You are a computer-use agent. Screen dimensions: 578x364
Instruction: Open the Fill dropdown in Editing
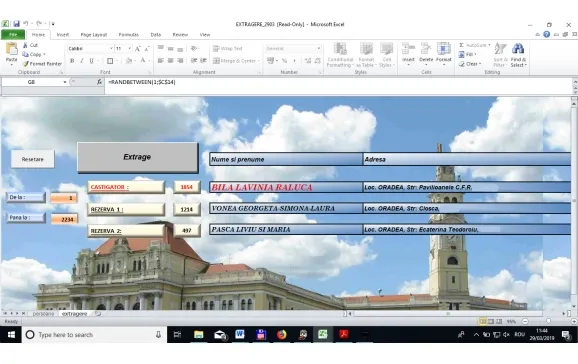click(467, 55)
